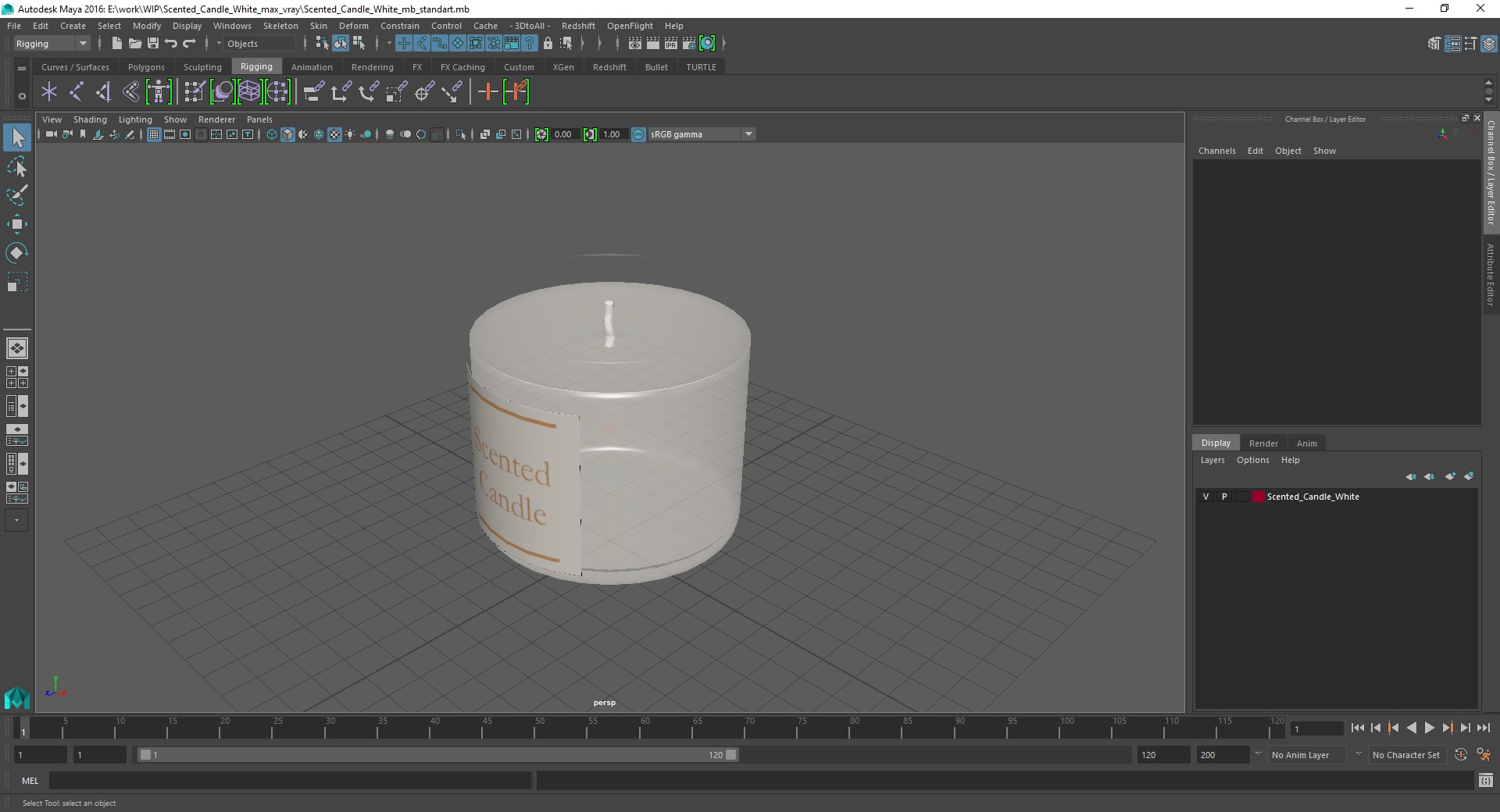This screenshot has height=812, width=1500.
Task: Click the Point Constraint shelf icon
Action: point(341,92)
